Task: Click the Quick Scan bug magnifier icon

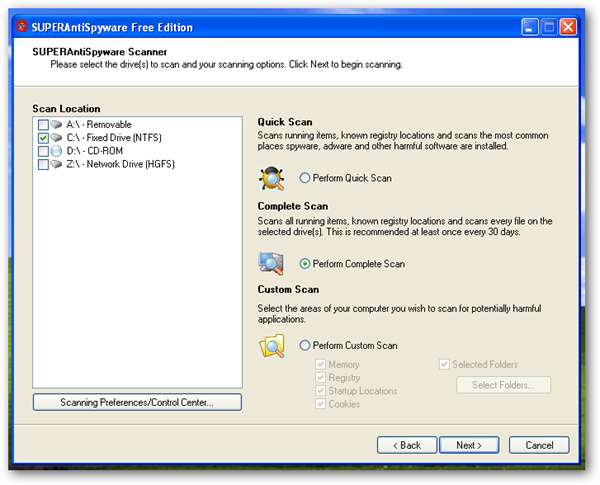Action: [x=272, y=178]
